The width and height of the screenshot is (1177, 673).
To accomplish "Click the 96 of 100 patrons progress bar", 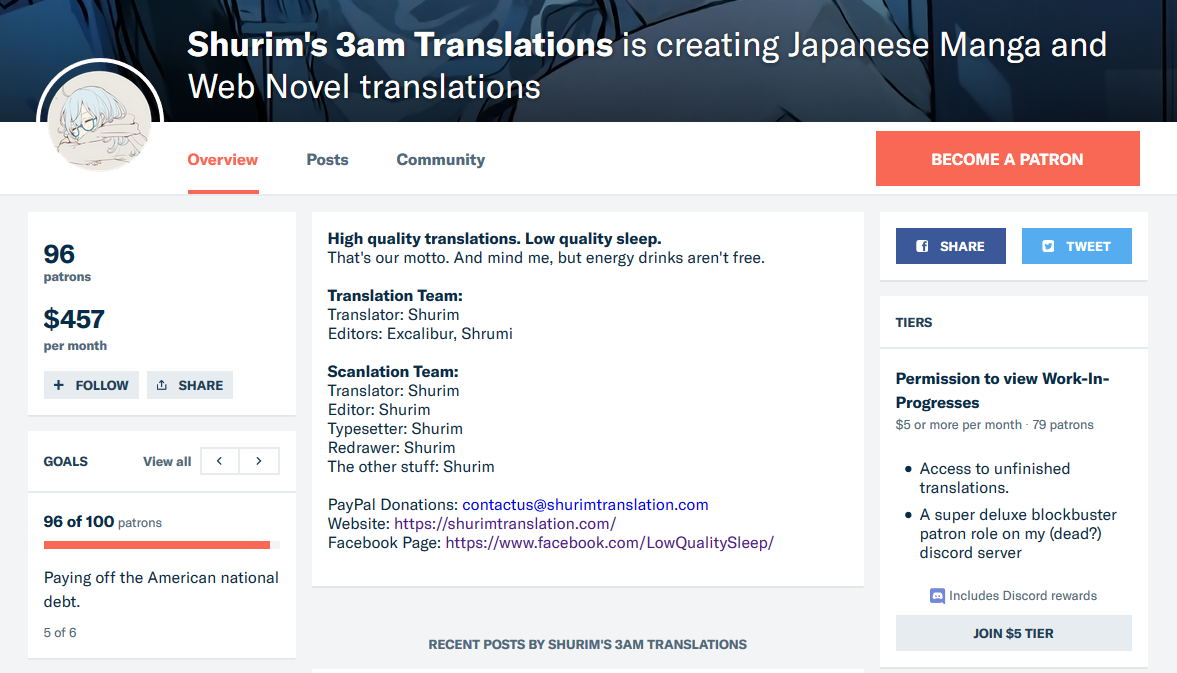I will (161, 545).
